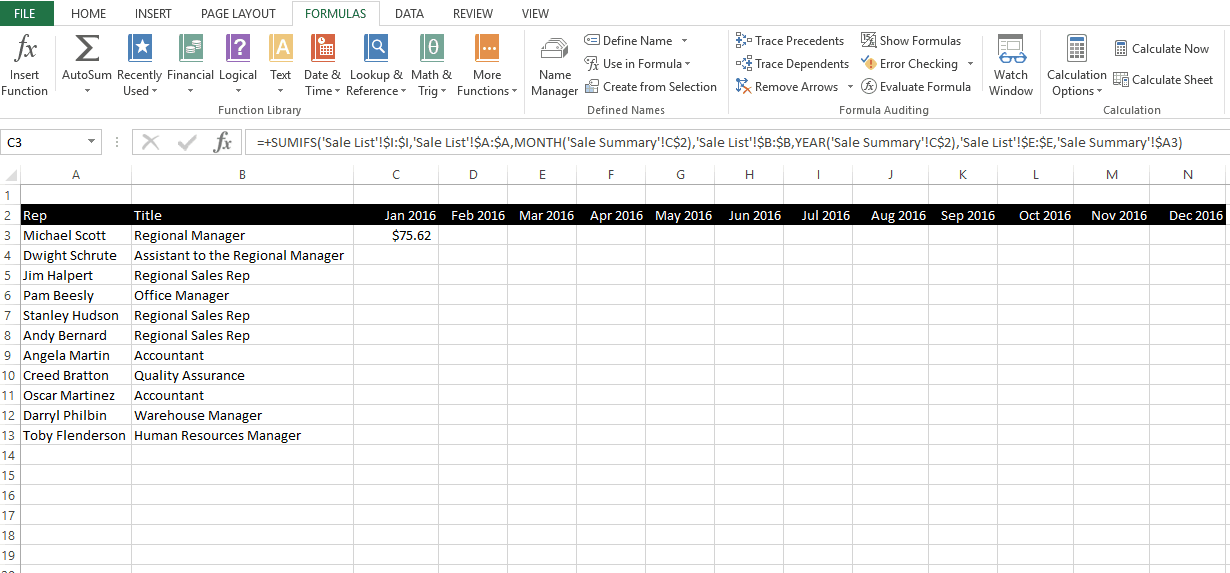Select the Jim Halpert cell
The height and width of the screenshot is (573, 1230).
pyautogui.click(x=76, y=275)
